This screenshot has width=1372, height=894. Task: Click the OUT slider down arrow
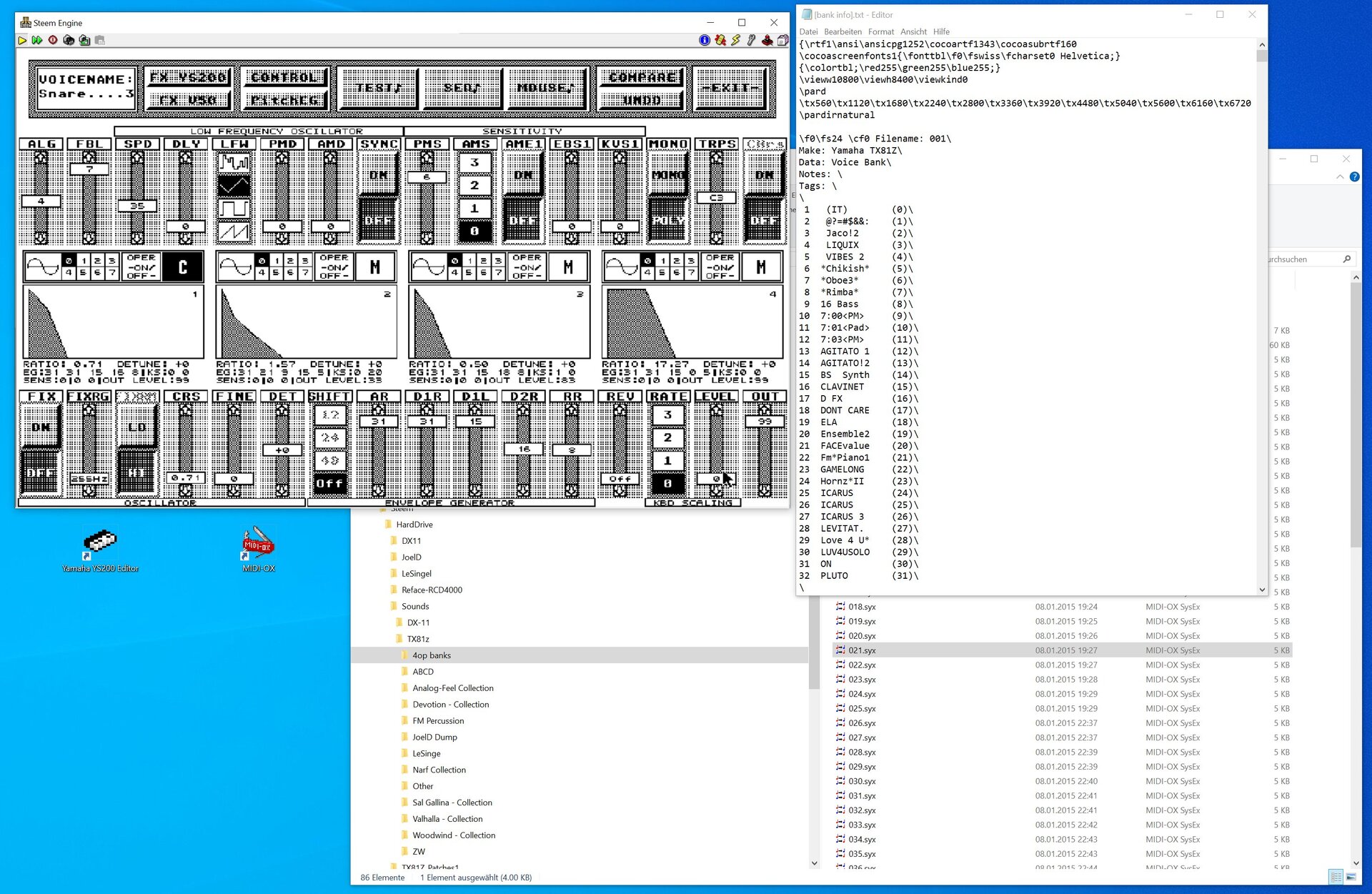[764, 490]
